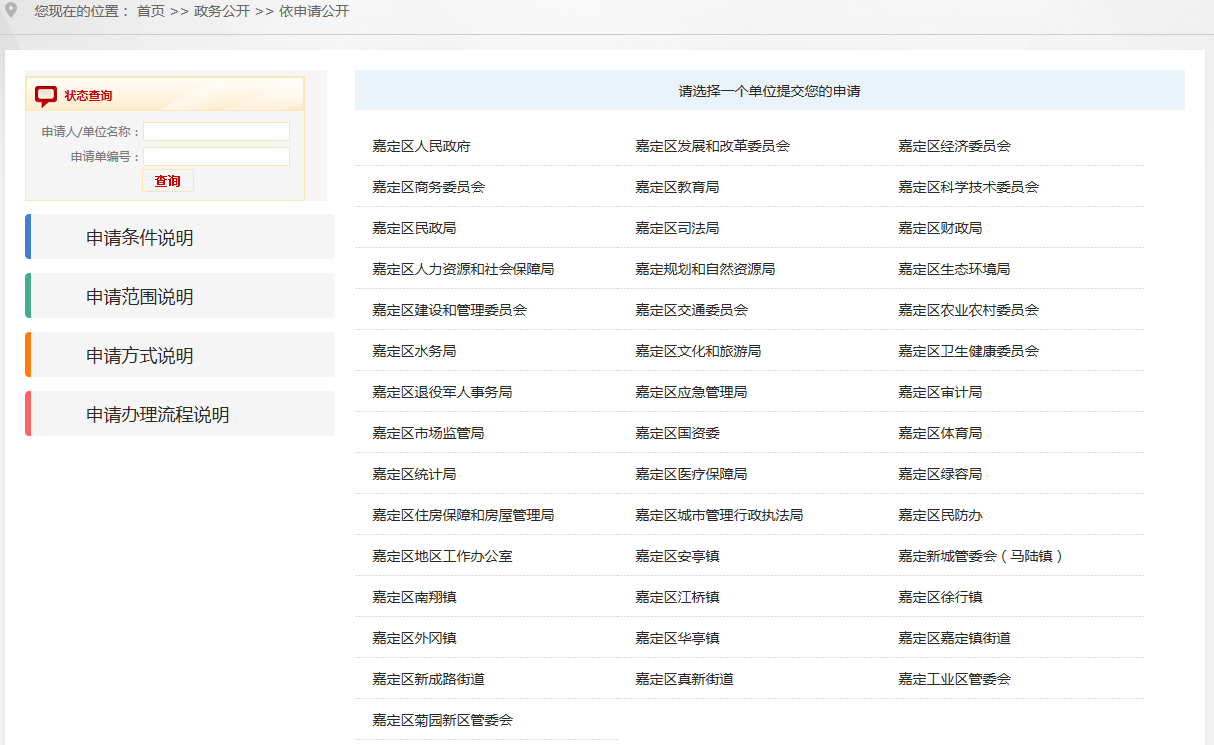The image size is (1214, 745).
Task: Click the 申请人/单位名称 input field
Action: click(x=216, y=131)
